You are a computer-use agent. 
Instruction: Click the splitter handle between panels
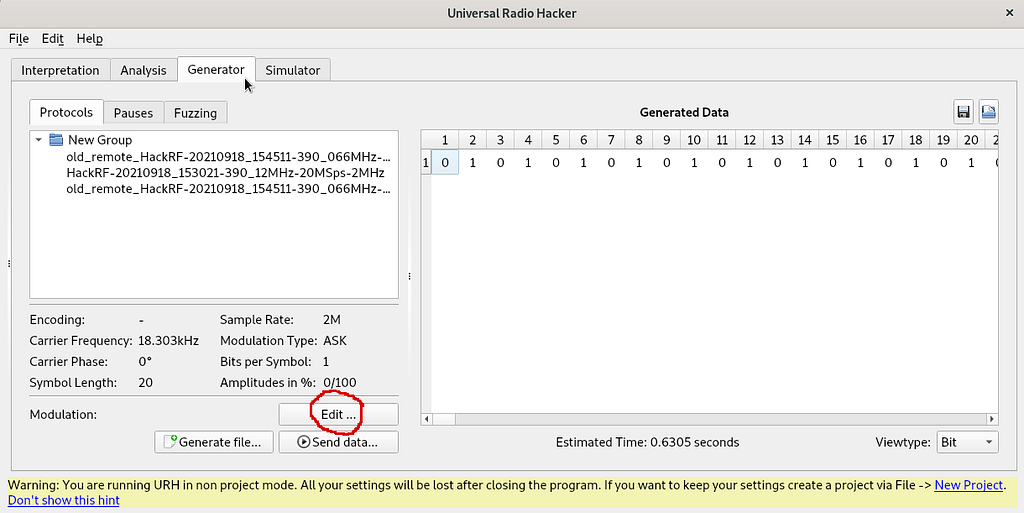click(x=409, y=276)
